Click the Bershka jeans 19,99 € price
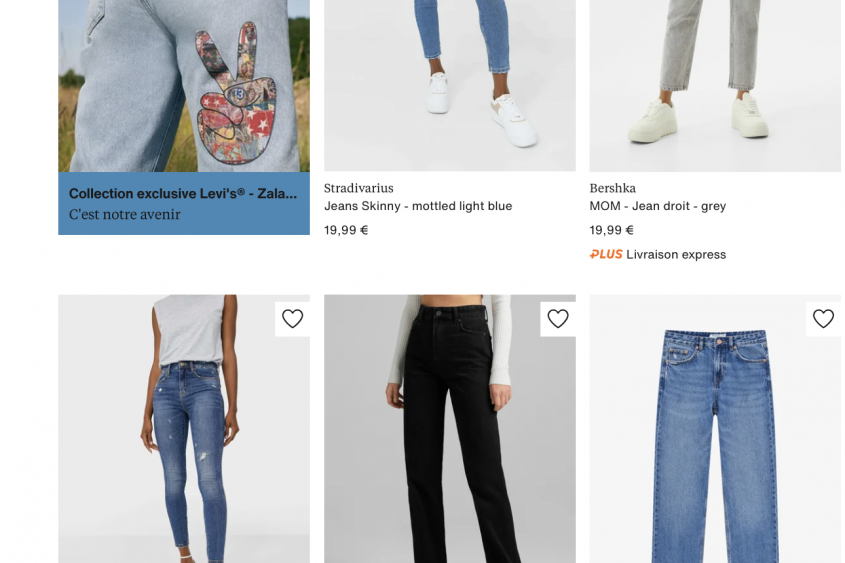The height and width of the screenshot is (563, 845). pyautogui.click(x=611, y=230)
